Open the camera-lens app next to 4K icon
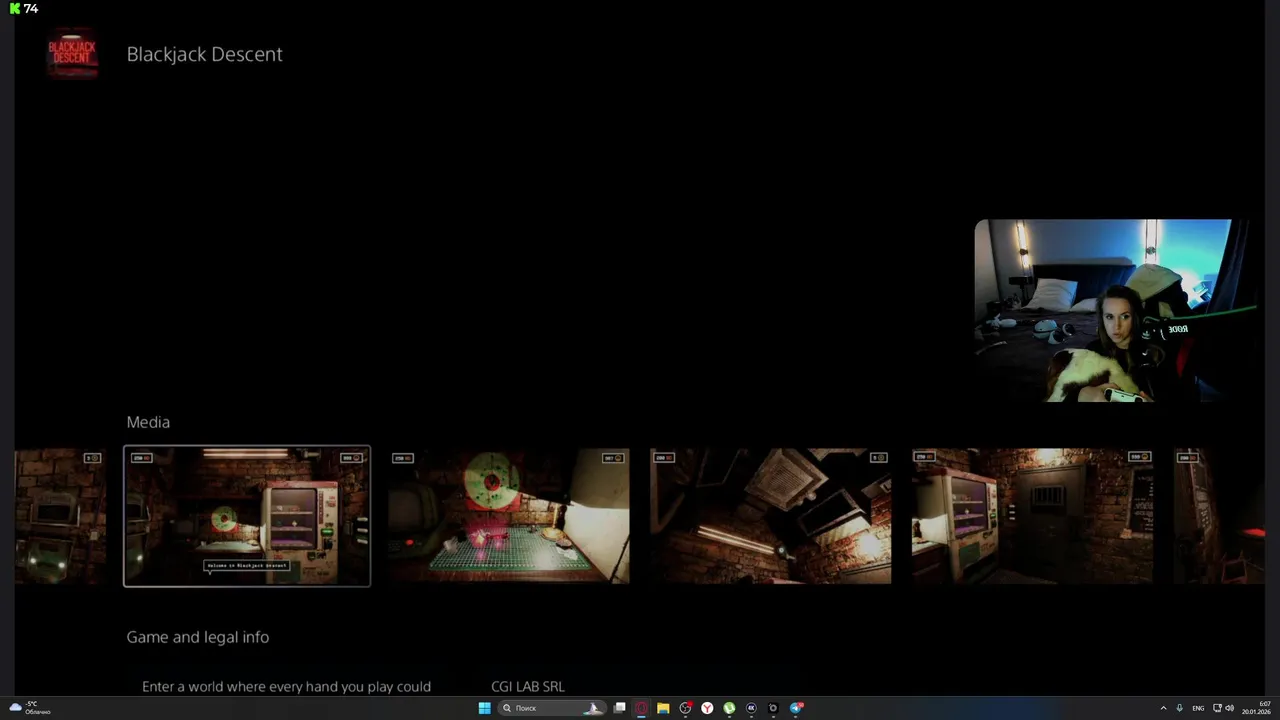The image size is (1280, 720). 773,708
